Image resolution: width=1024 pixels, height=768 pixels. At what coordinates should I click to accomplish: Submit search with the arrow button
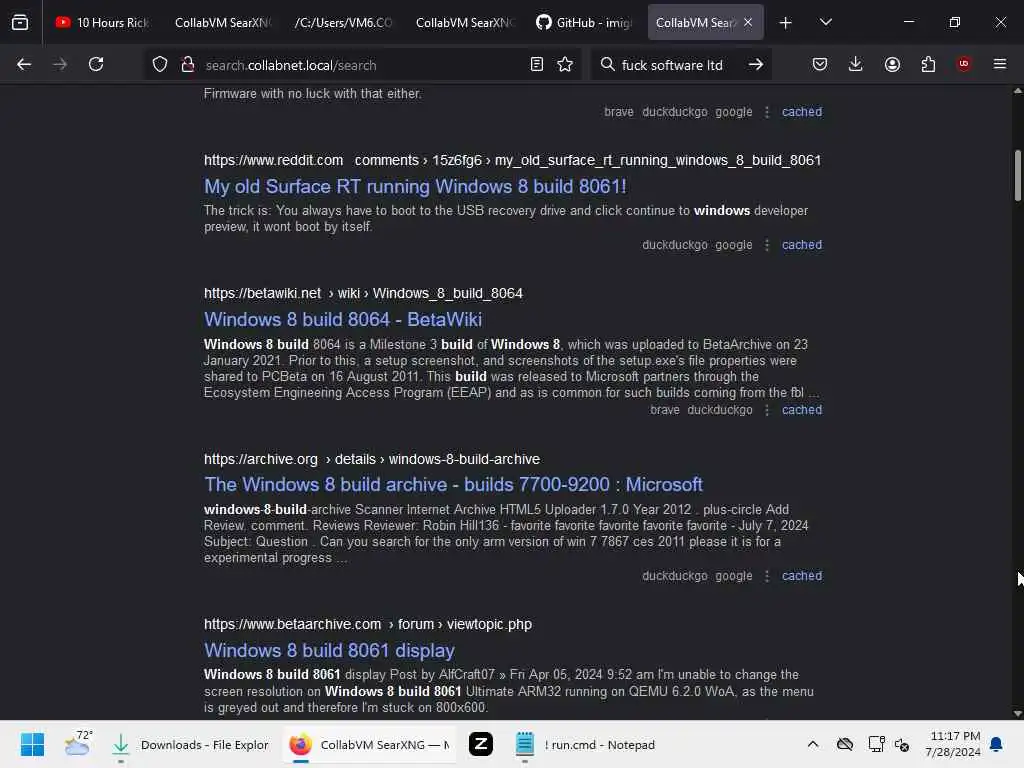click(x=756, y=64)
